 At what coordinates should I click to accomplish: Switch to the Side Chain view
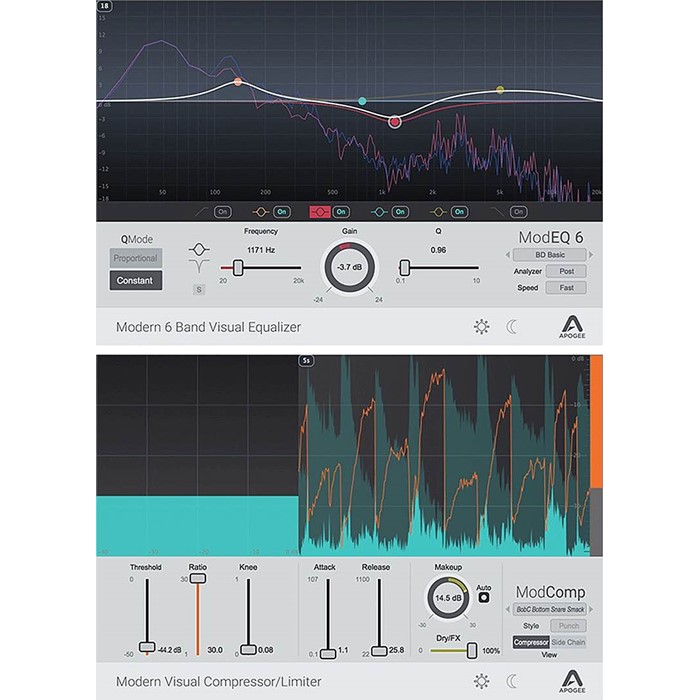[x=568, y=642]
